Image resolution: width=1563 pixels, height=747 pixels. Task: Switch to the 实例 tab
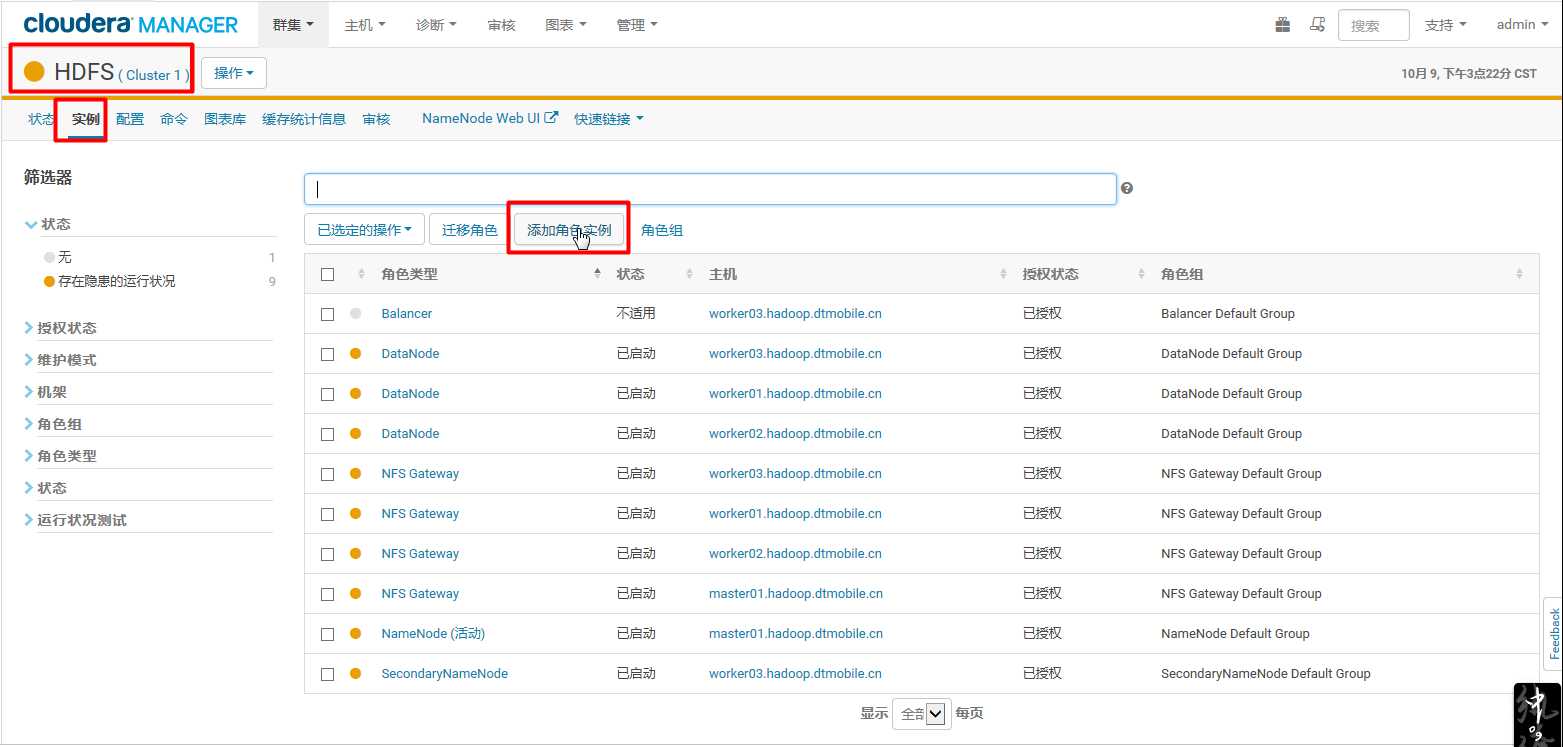pyautogui.click(x=86, y=119)
